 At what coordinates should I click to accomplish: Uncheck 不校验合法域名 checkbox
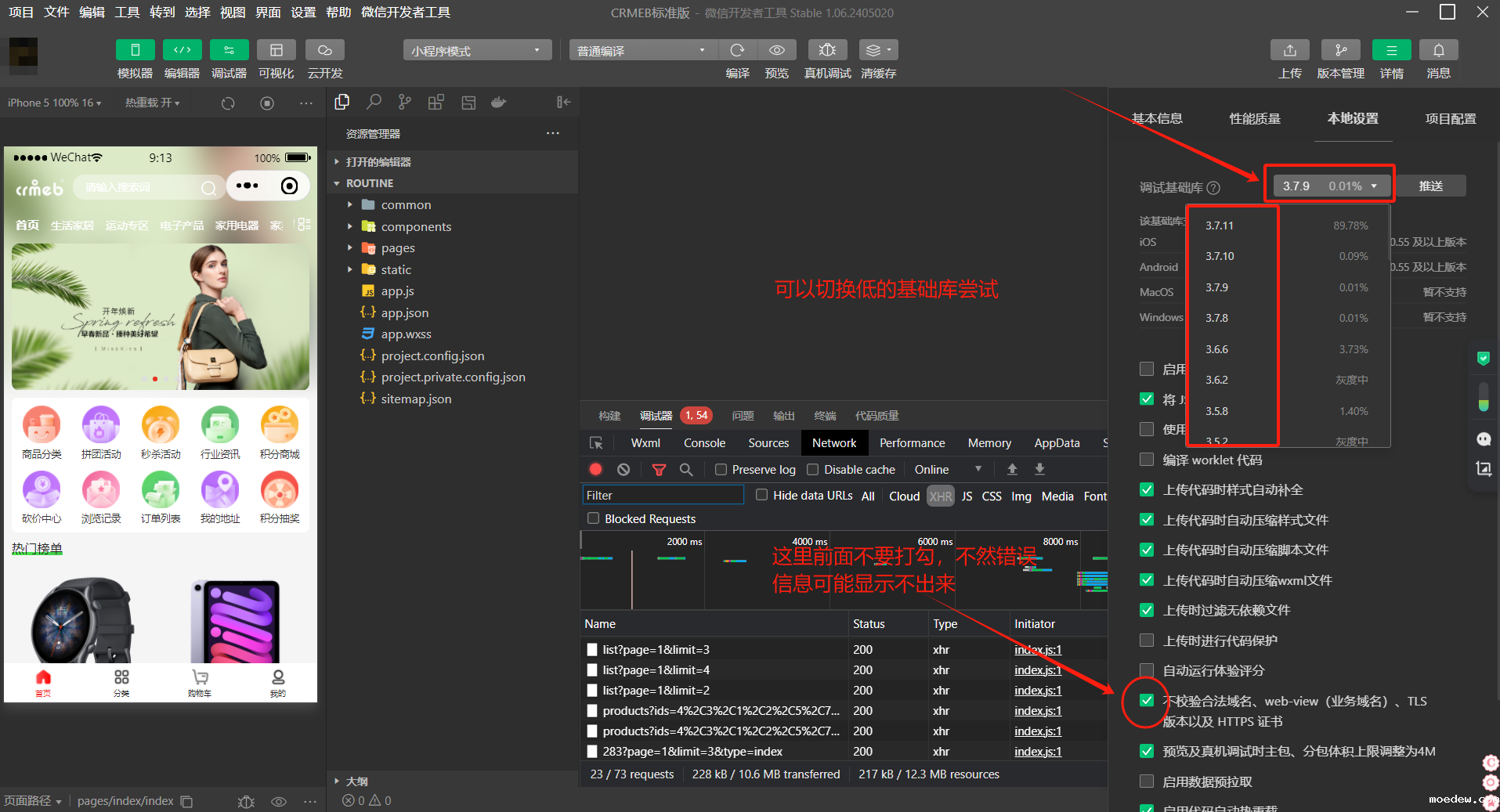click(x=1147, y=700)
